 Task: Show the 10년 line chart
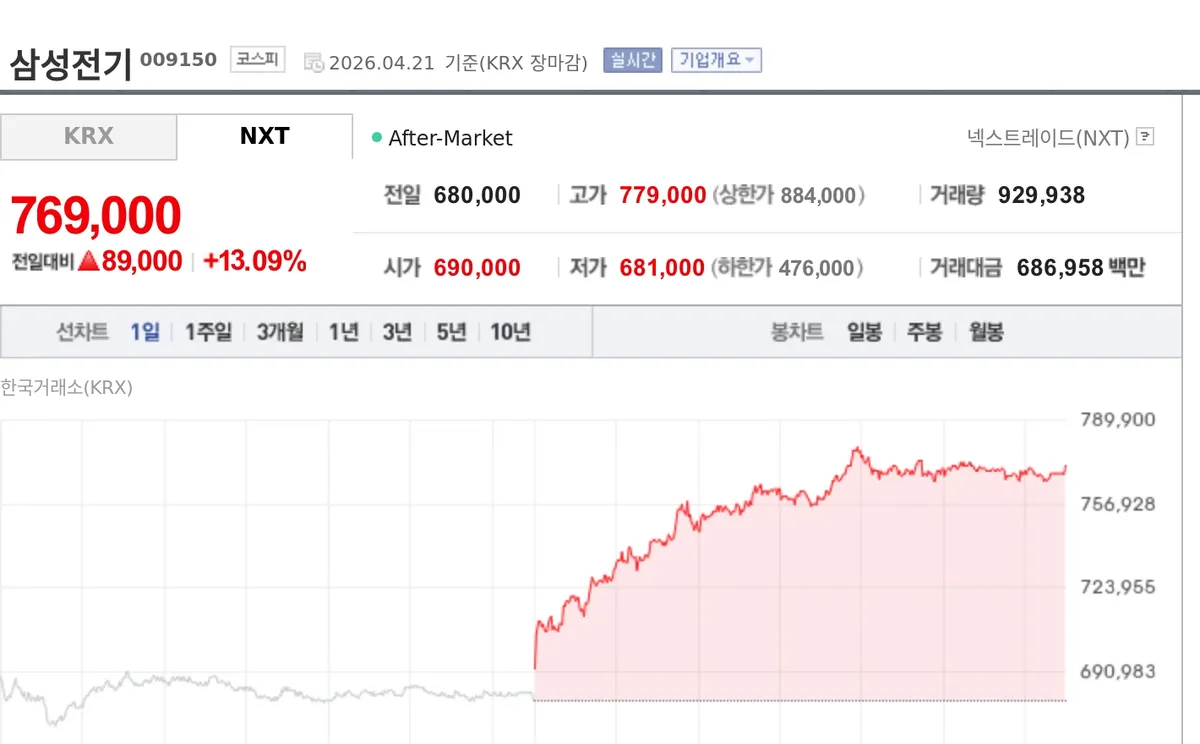point(510,332)
